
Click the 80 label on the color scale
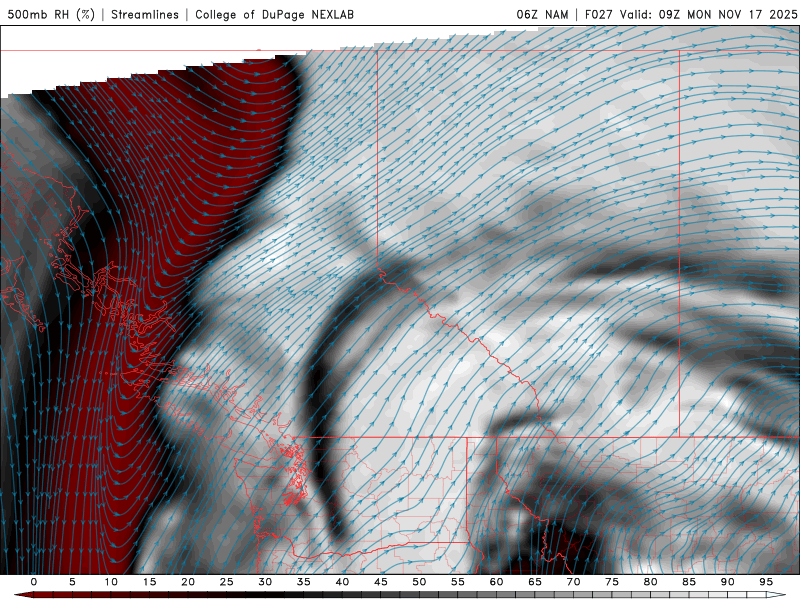click(x=650, y=582)
